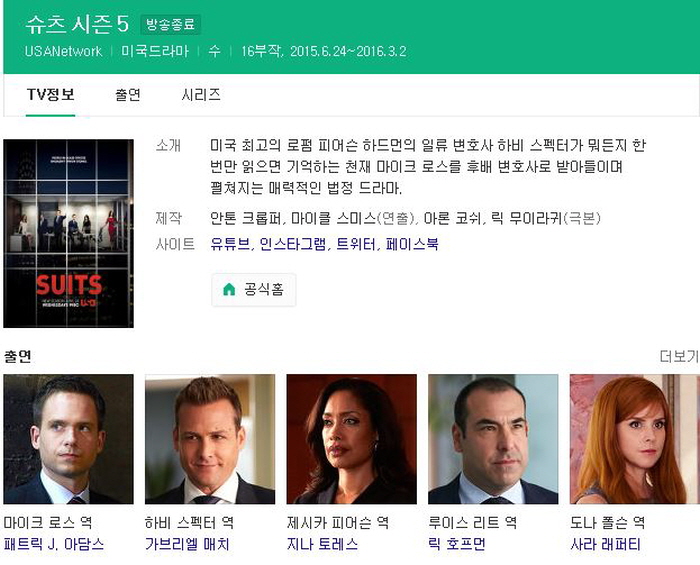700x565 pixels.
Task: Click the 마이크 로스 cast photo
Action: pos(68,439)
